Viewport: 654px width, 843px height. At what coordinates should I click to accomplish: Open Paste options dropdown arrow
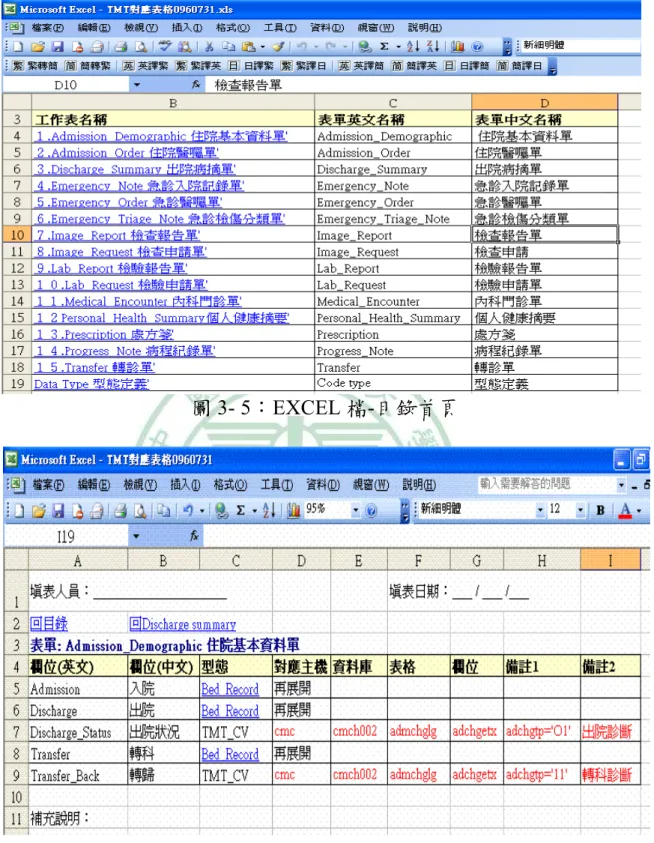tap(262, 47)
